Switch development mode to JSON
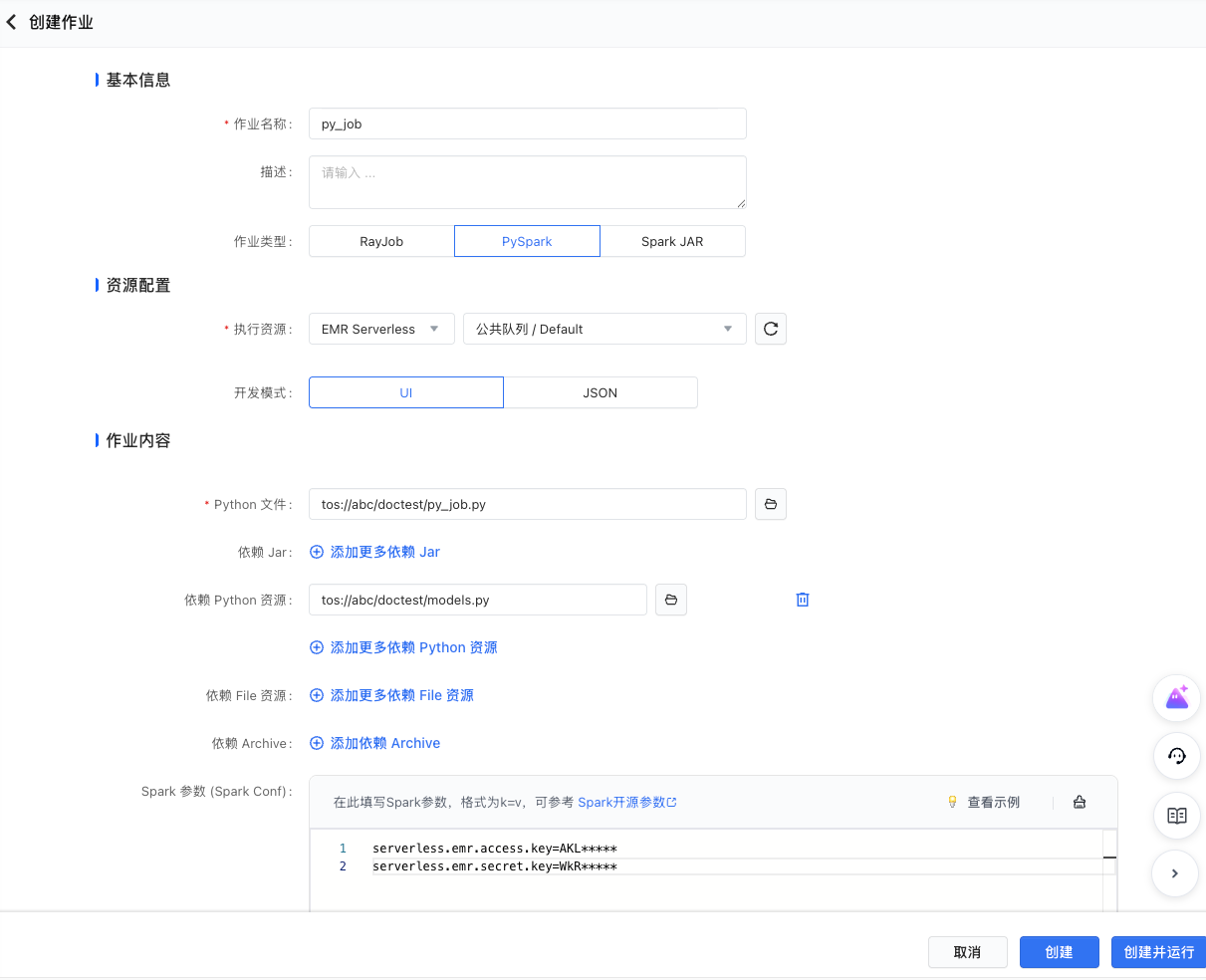1206x980 pixels. point(601,392)
